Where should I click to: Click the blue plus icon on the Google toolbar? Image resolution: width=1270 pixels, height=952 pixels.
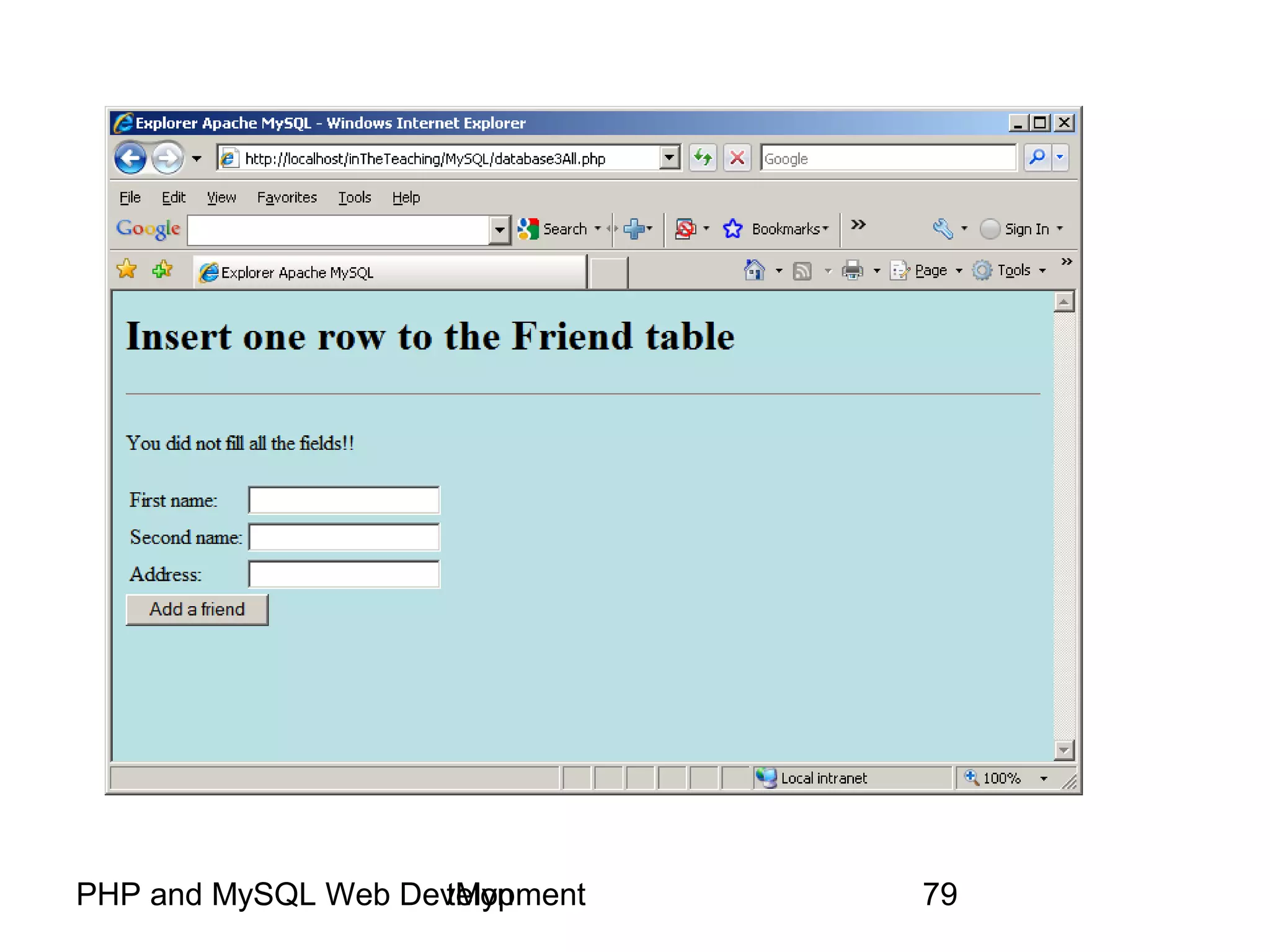634,229
